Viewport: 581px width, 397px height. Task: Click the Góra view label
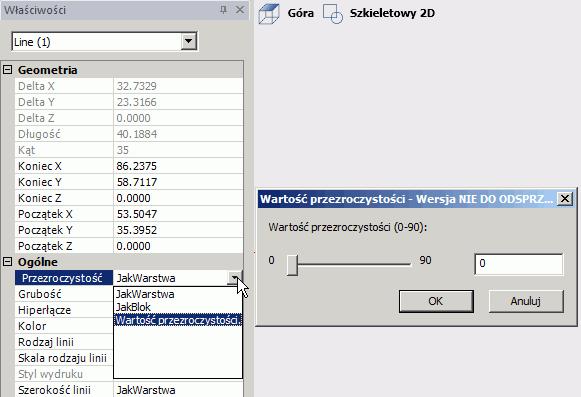pos(301,13)
